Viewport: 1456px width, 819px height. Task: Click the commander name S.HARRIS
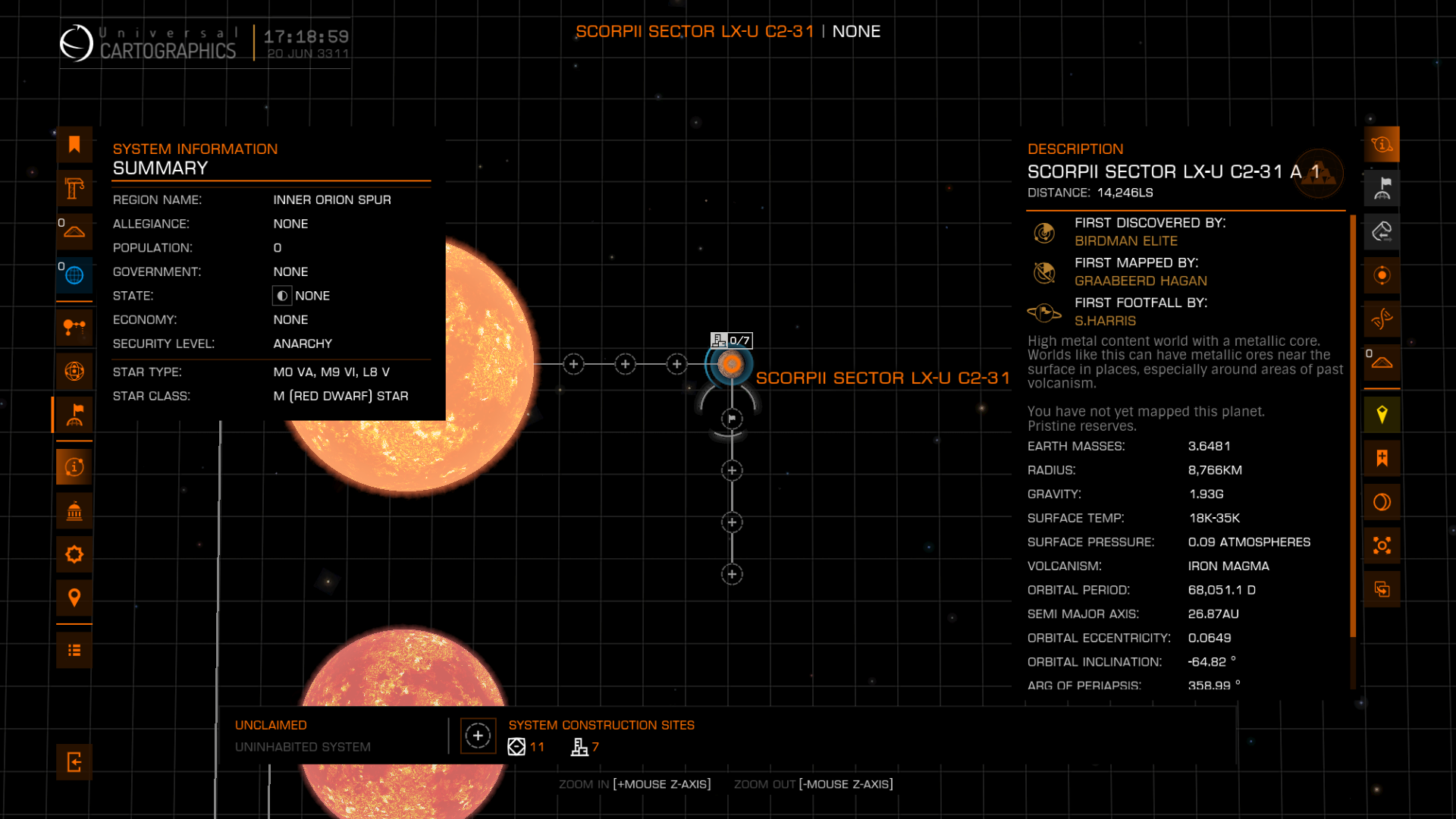(1105, 321)
